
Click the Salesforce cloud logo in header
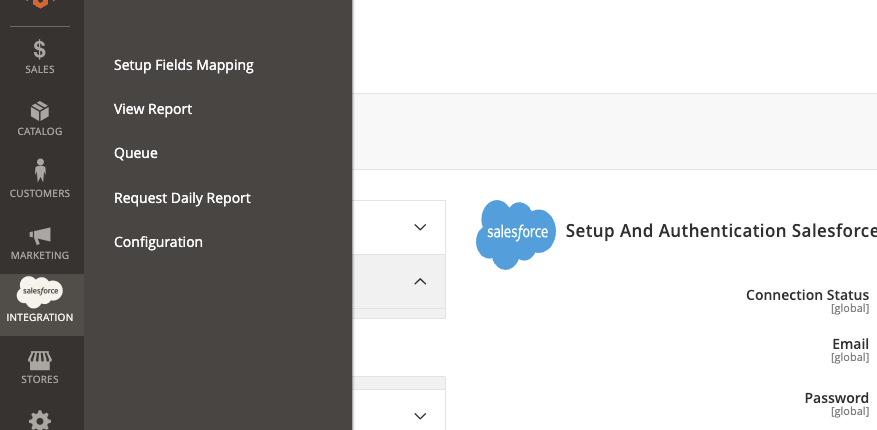coord(516,234)
